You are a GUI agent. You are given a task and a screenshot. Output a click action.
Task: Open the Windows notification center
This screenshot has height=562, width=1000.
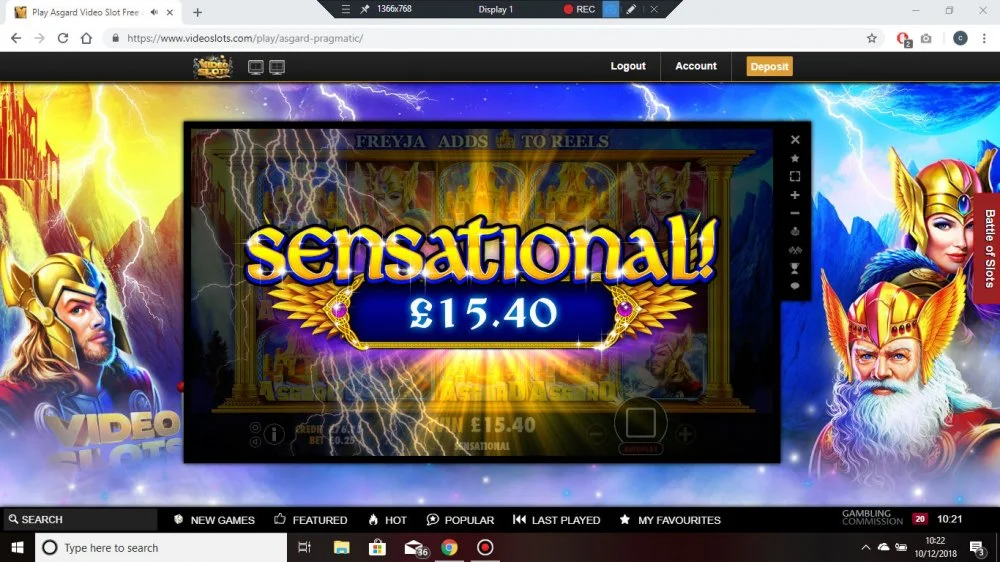click(x=977, y=547)
